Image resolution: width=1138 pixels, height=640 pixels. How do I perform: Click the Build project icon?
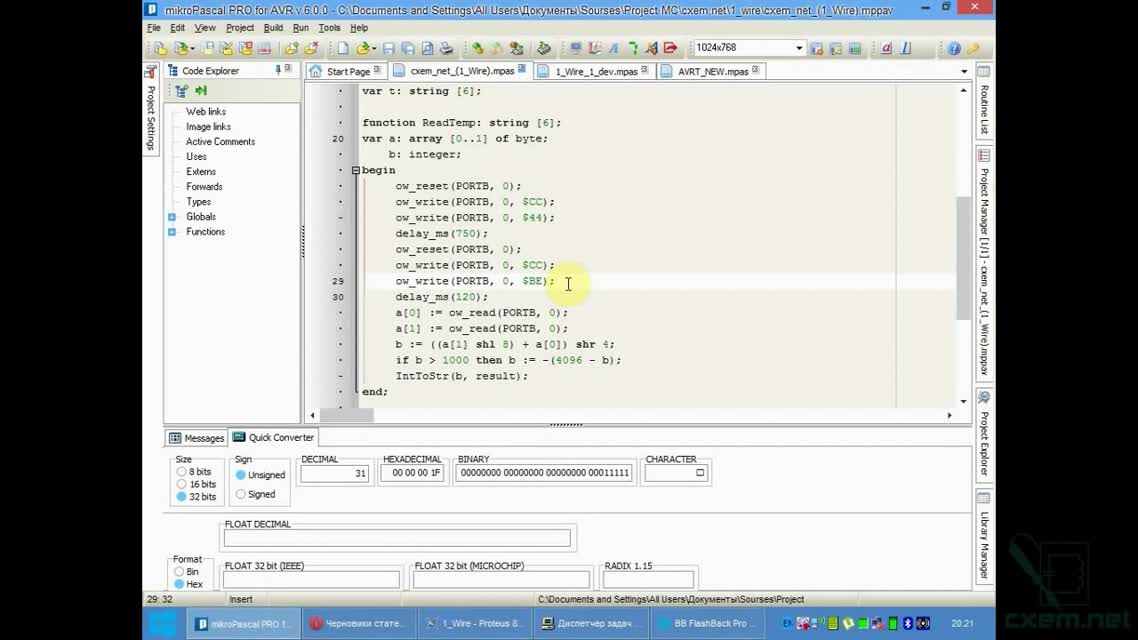pos(478,48)
